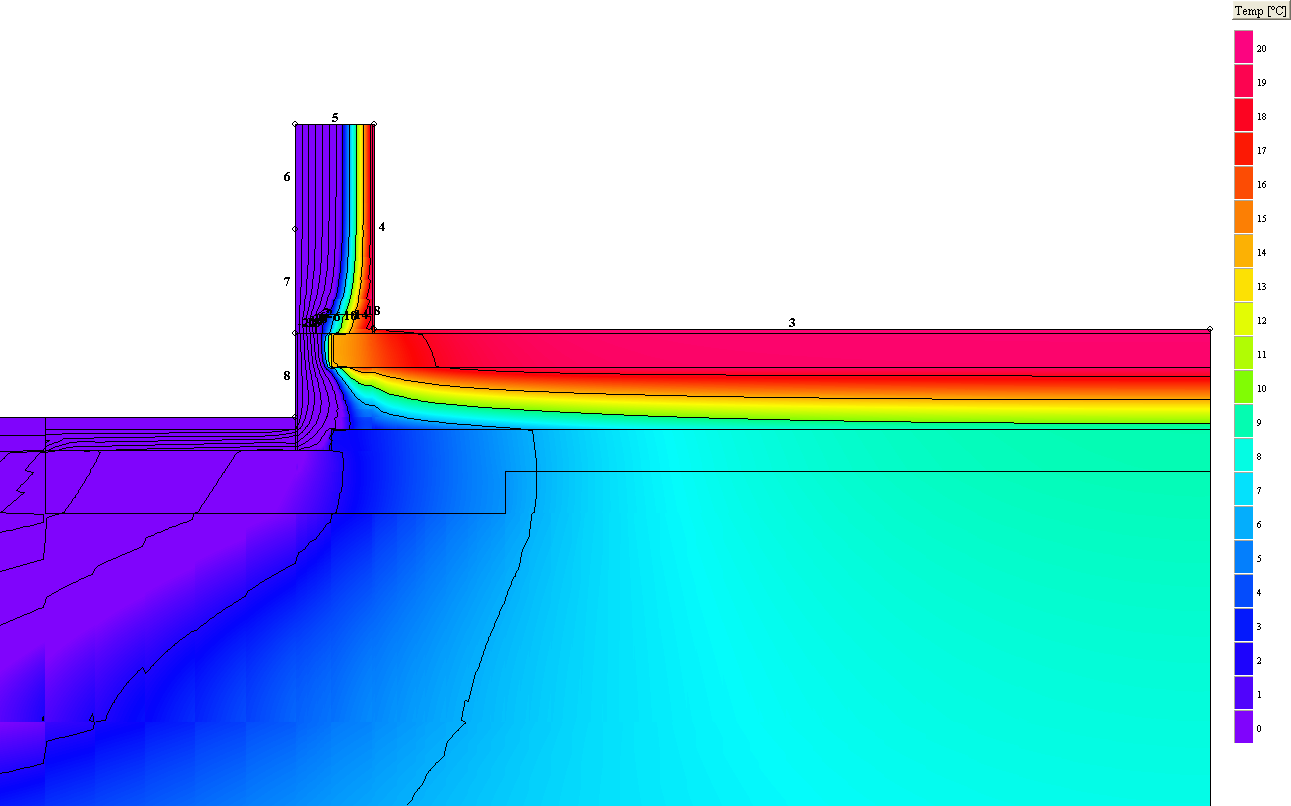Screen dimensions: 1291x806
Task: Choose the 6°C light-blue legend swatch
Action: 1243,523
